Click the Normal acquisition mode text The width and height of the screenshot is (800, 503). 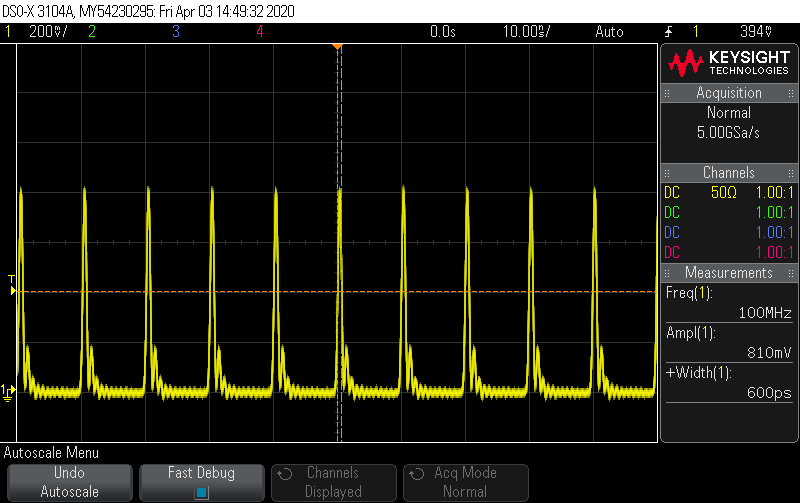pyautogui.click(x=729, y=113)
